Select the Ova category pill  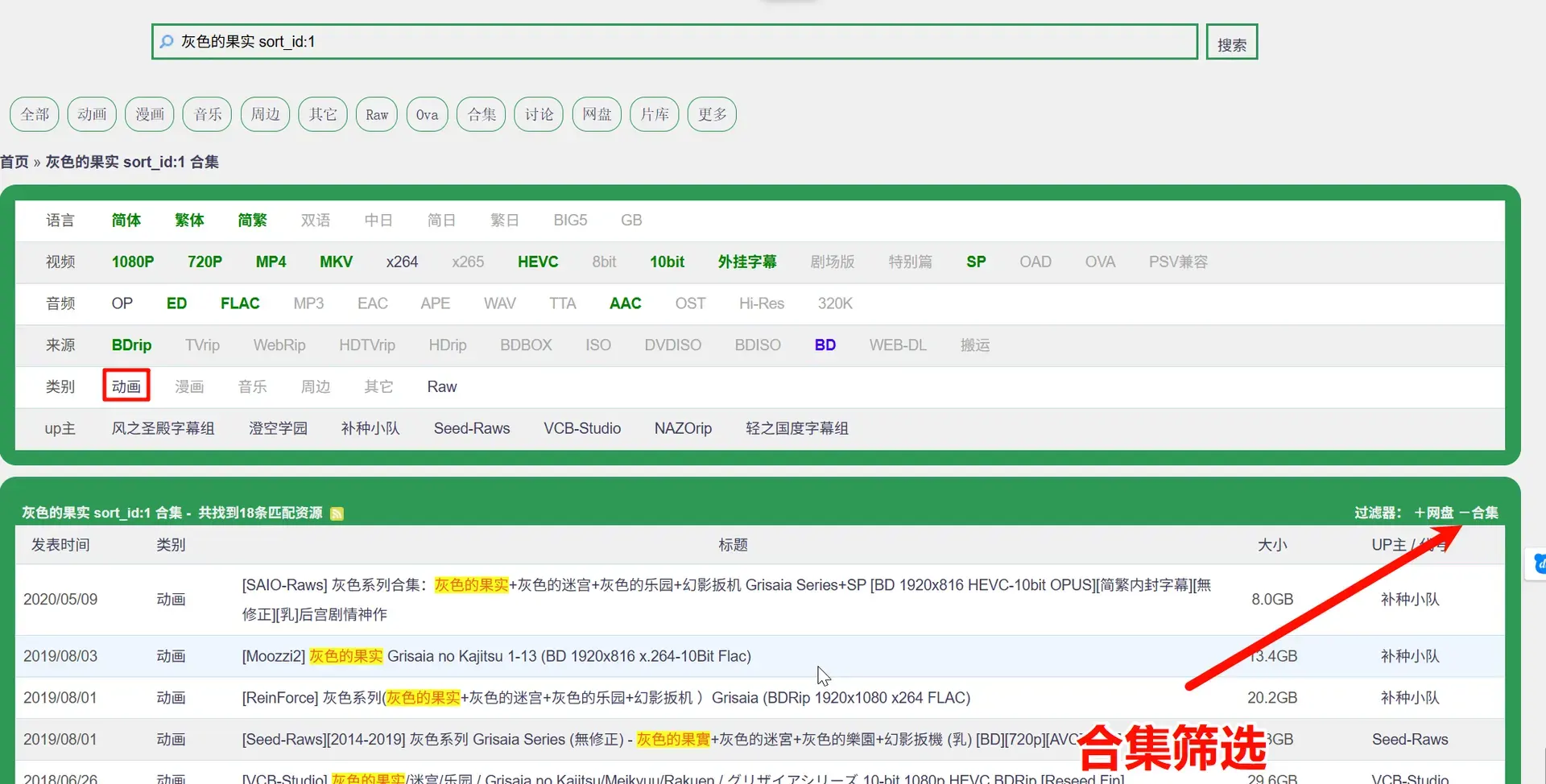[x=427, y=114]
